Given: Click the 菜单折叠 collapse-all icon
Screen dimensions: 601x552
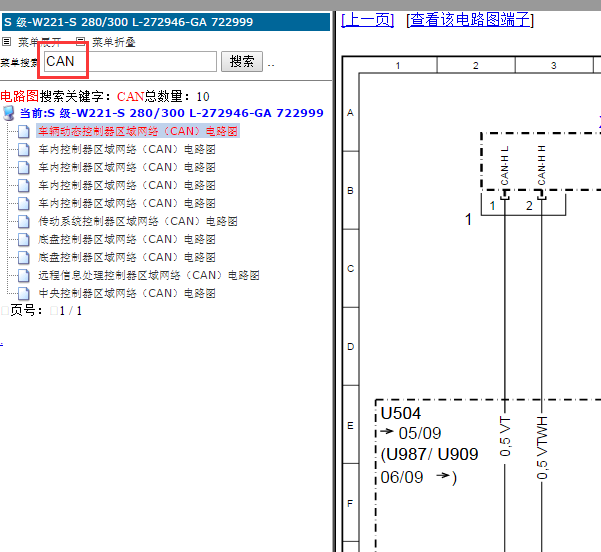Looking at the screenshot, I should [80, 41].
